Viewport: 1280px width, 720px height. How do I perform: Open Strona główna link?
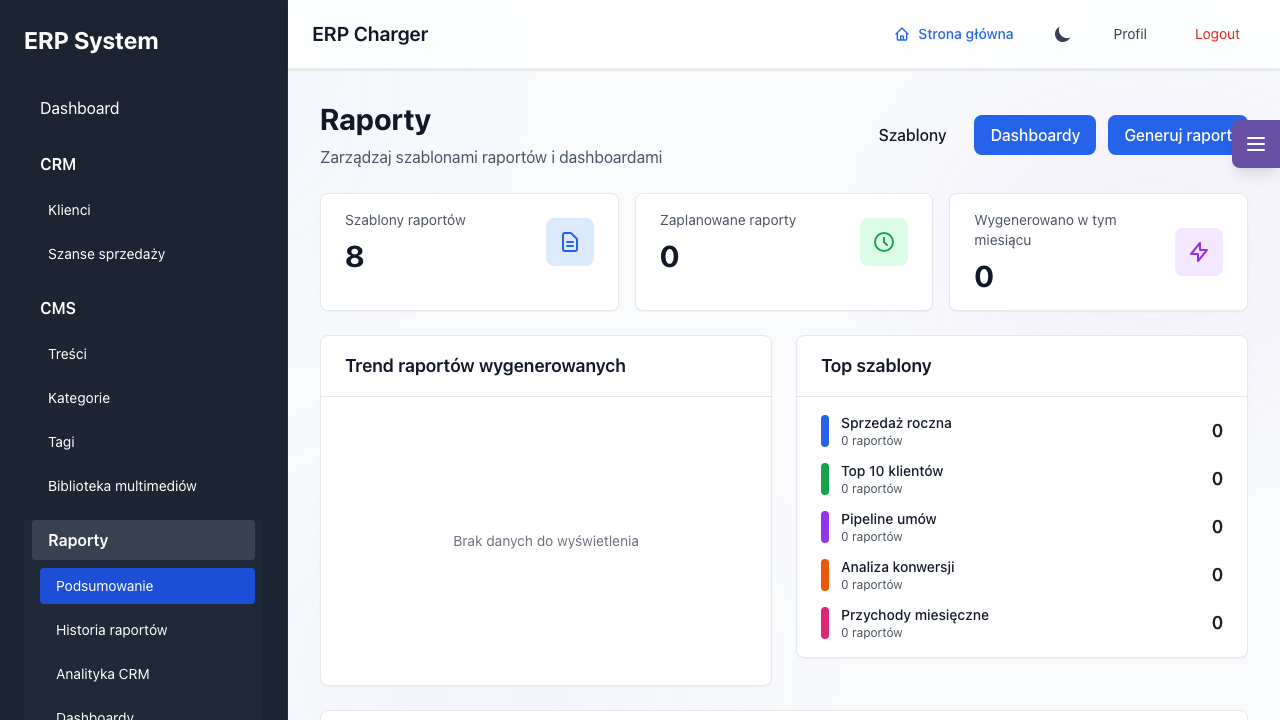point(954,34)
